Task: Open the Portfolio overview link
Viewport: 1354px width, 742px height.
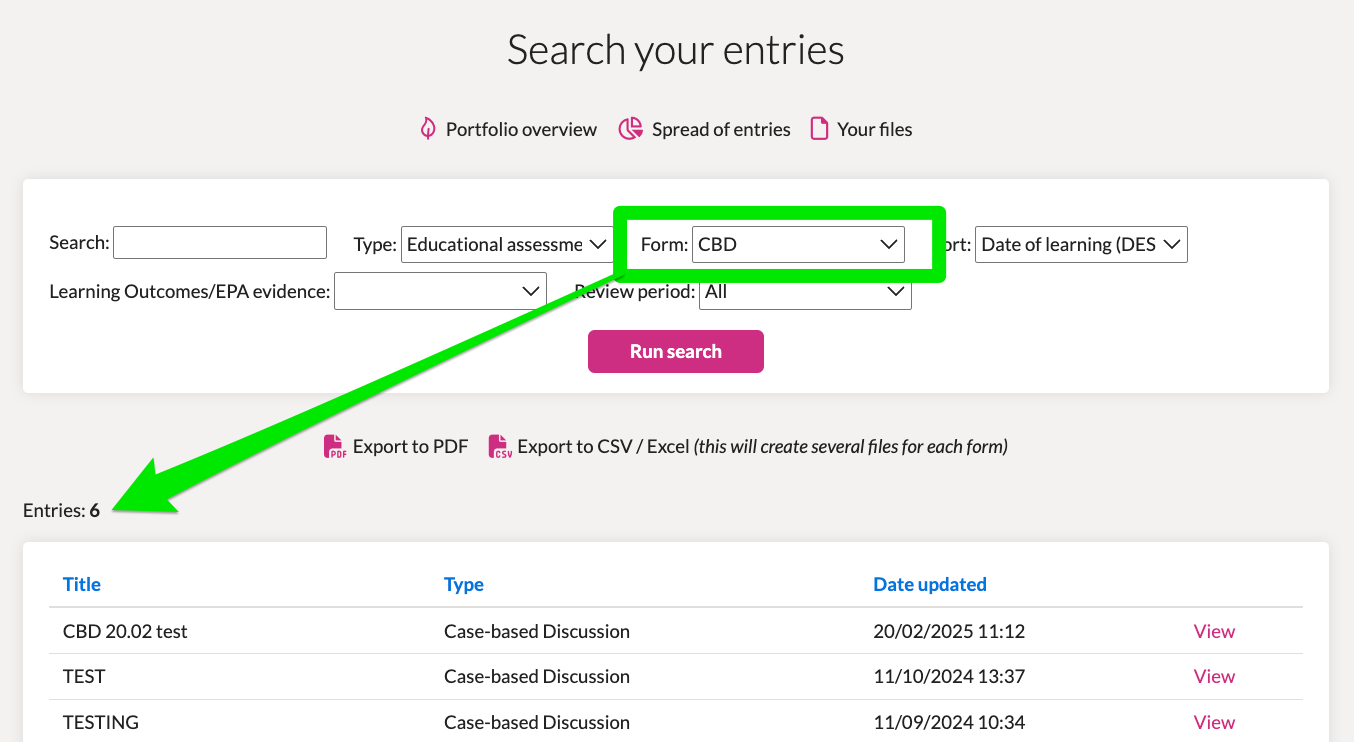Action: click(521, 129)
